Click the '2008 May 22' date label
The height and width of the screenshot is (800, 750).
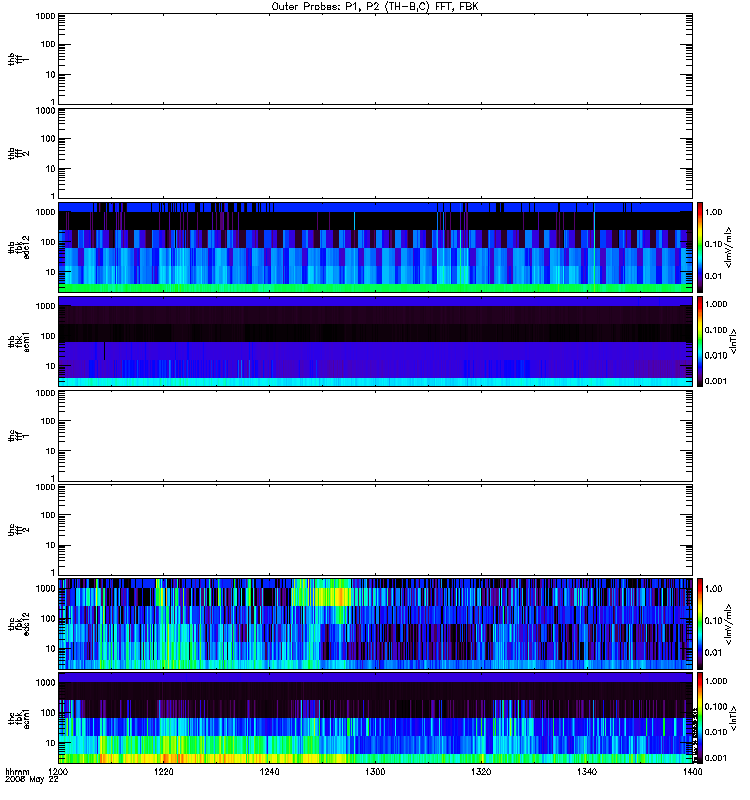32,780
